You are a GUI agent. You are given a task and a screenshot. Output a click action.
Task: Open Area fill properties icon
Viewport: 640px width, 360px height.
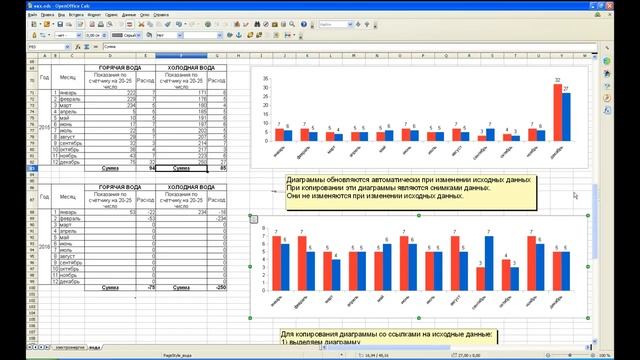click(x=149, y=35)
